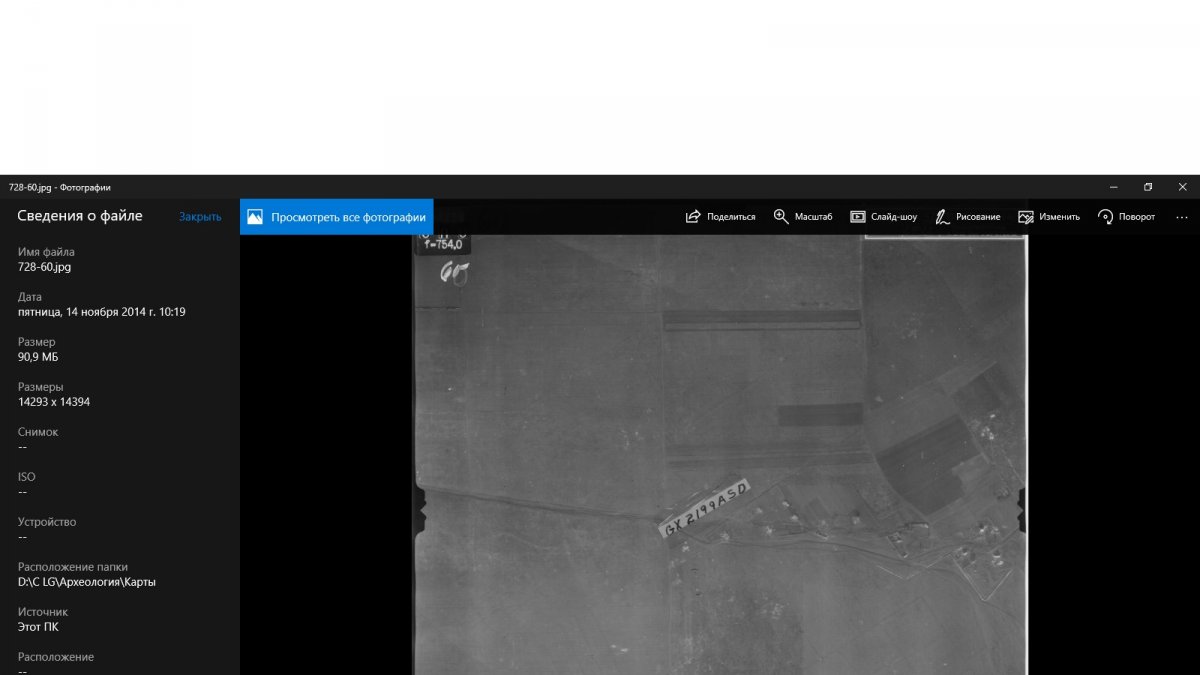Open the three-dot more options menu
1200x675 pixels.
(x=1181, y=217)
